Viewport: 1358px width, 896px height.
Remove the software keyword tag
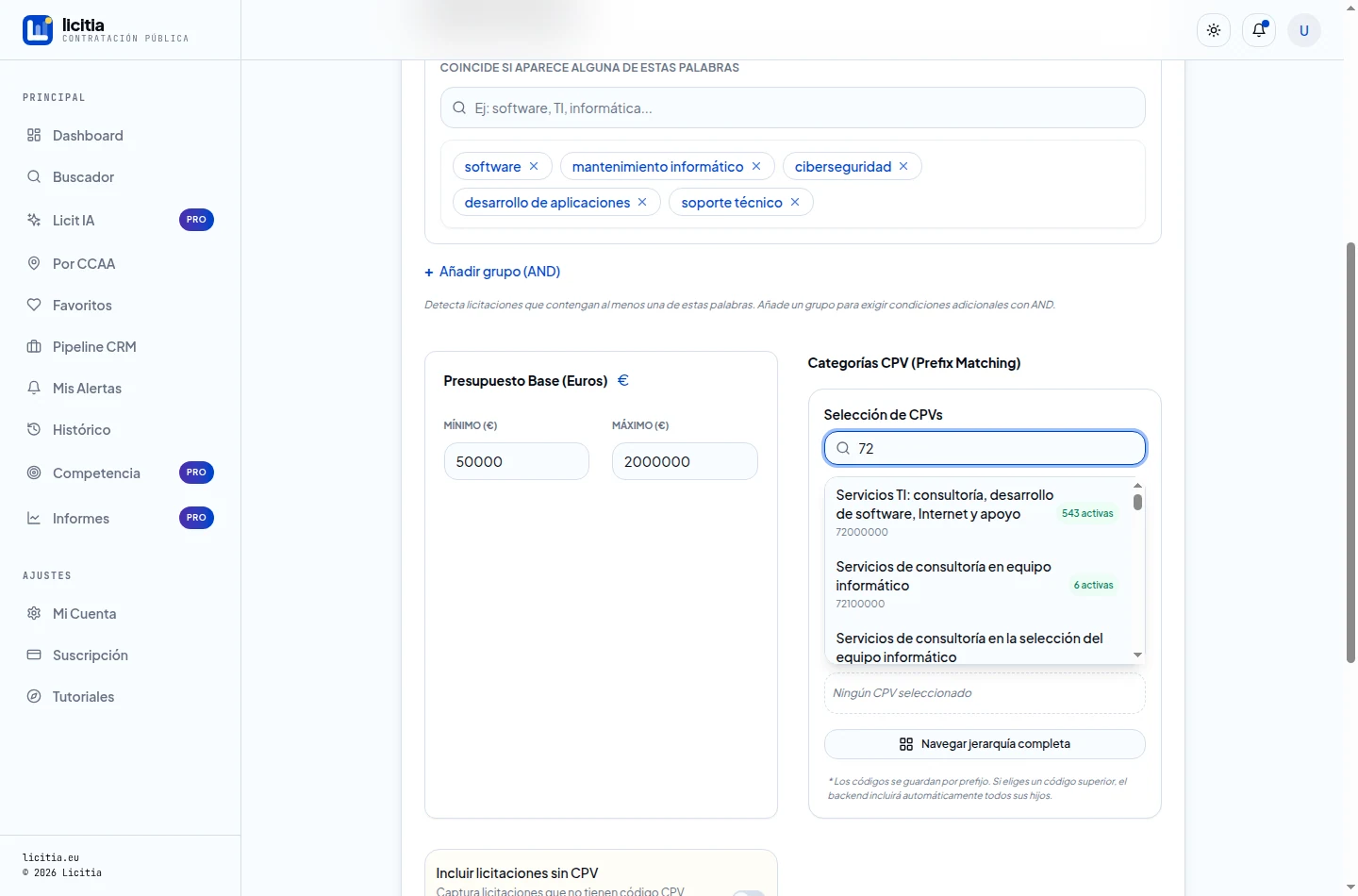pos(534,166)
